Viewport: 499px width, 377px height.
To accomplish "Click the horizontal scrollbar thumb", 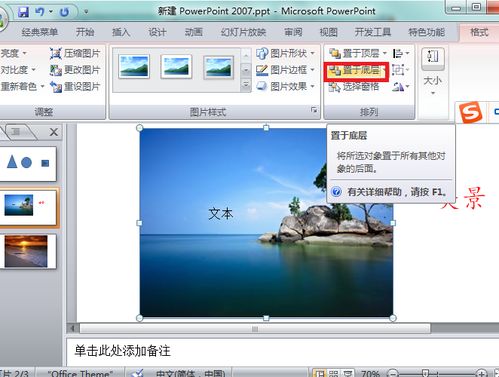I will point(255,329).
